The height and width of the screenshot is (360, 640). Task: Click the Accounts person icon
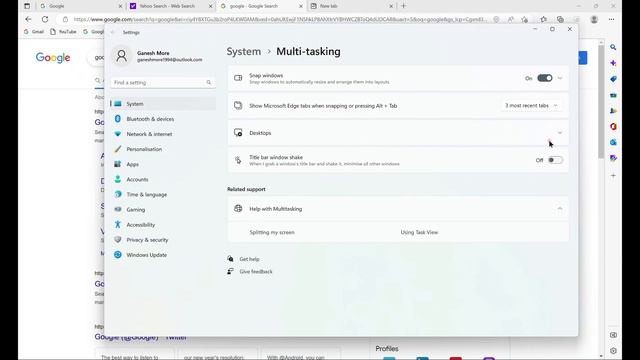click(x=118, y=179)
